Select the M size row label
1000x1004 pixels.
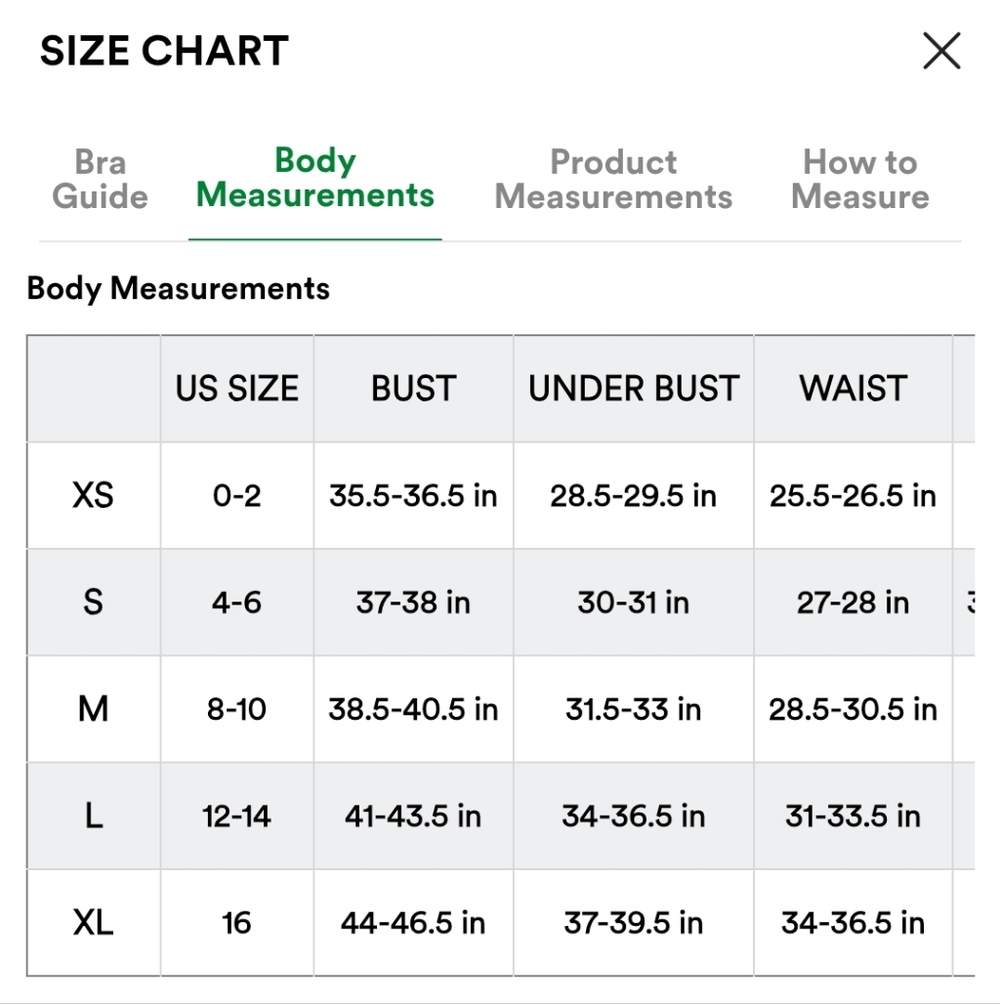[x=93, y=709]
